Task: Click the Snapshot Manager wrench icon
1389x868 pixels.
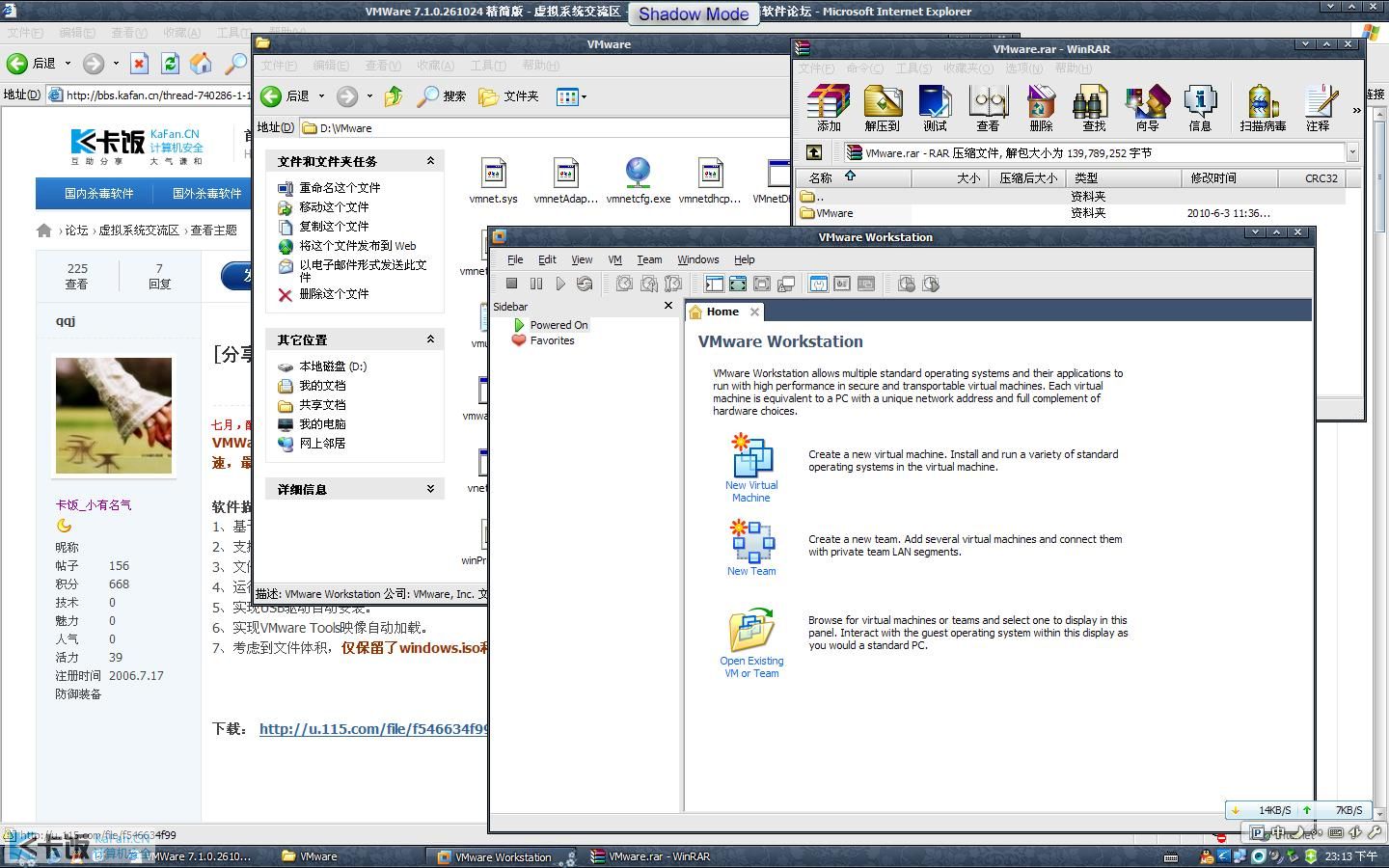Action: click(x=673, y=284)
